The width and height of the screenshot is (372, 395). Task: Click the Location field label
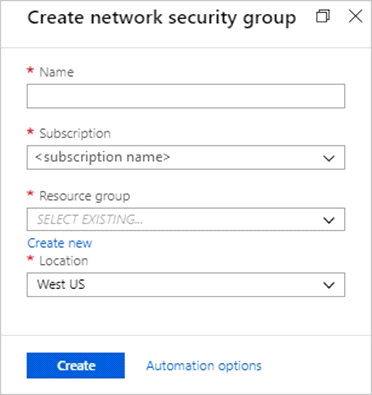[64, 261]
